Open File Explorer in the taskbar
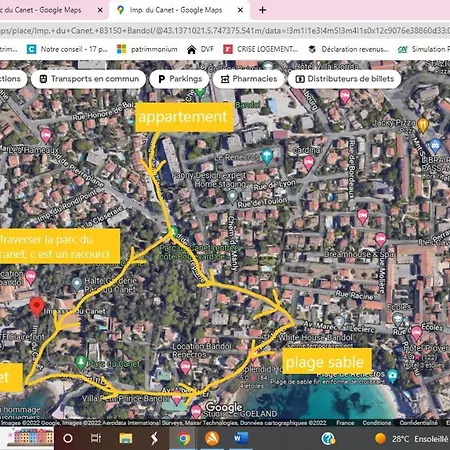Viewport: 450px width, 450px height. (126, 438)
